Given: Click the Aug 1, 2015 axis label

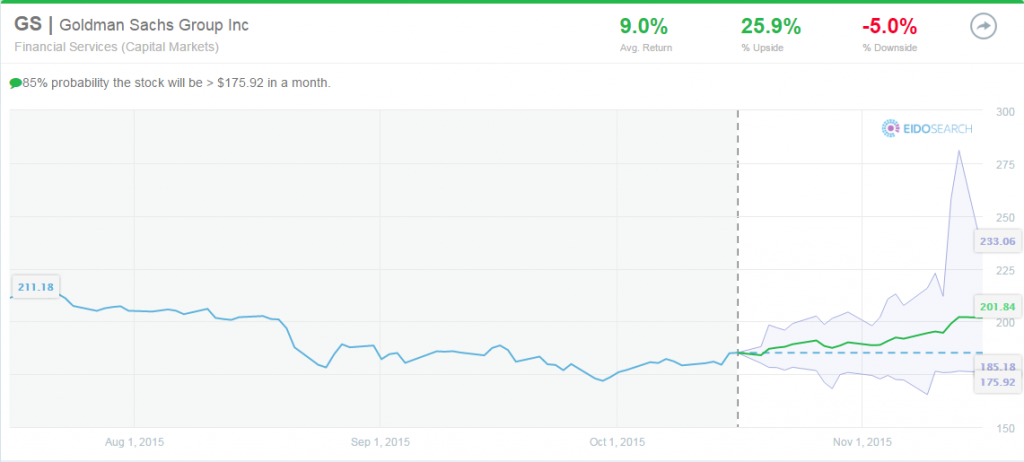Looking at the screenshot, I should [x=135, y=442].
